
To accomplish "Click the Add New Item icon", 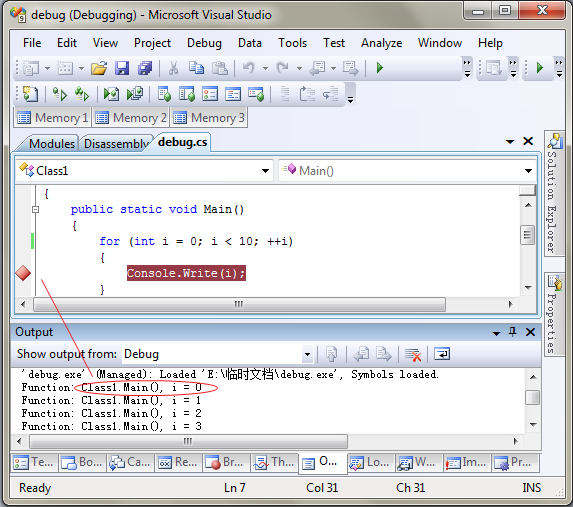I will (x=65, y=68).
